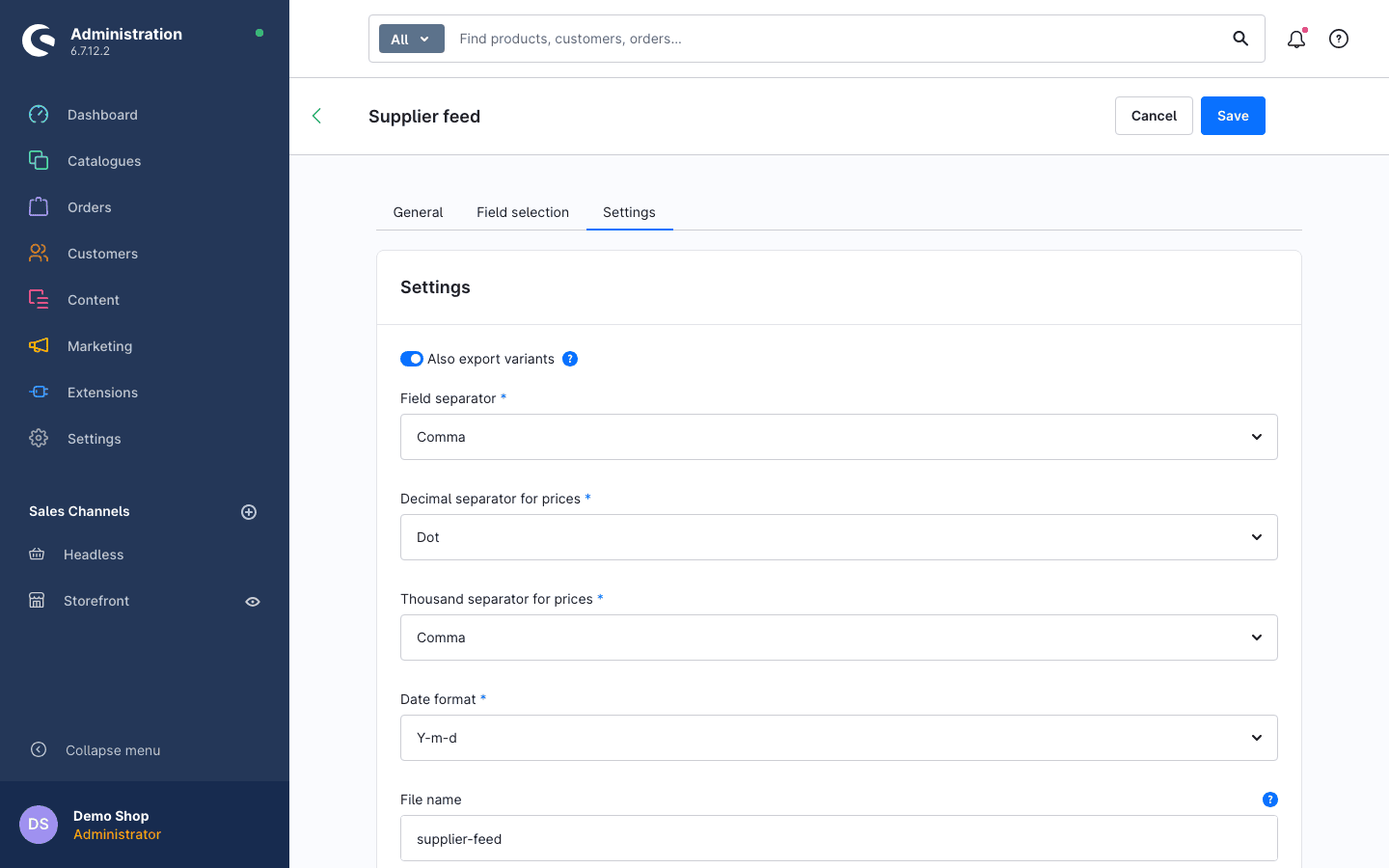Screen dimensions: 1389x868
Task: Click the File name input field
Action: 839,838
